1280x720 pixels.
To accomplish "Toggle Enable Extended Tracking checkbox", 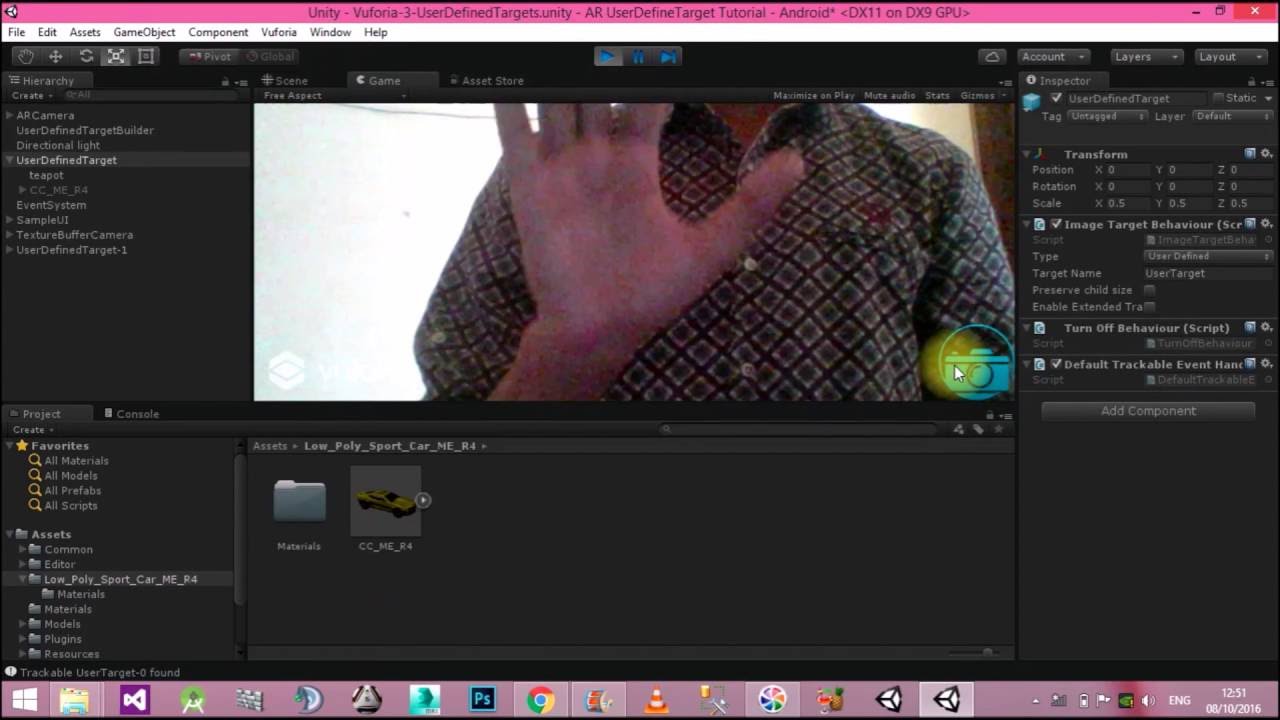I will click(x=1149, y=307).
